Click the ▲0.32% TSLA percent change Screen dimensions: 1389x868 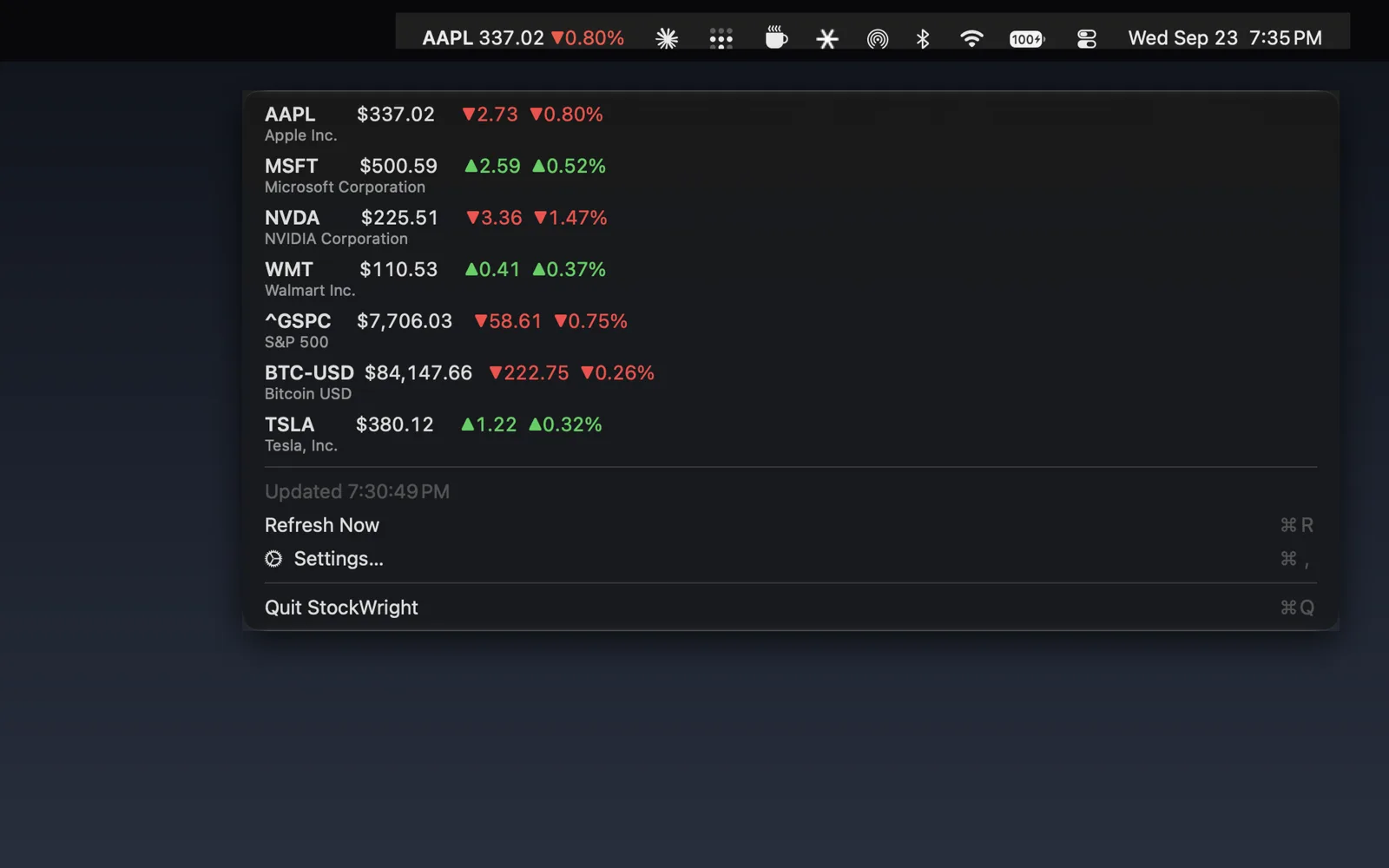[x=565, y=424]
